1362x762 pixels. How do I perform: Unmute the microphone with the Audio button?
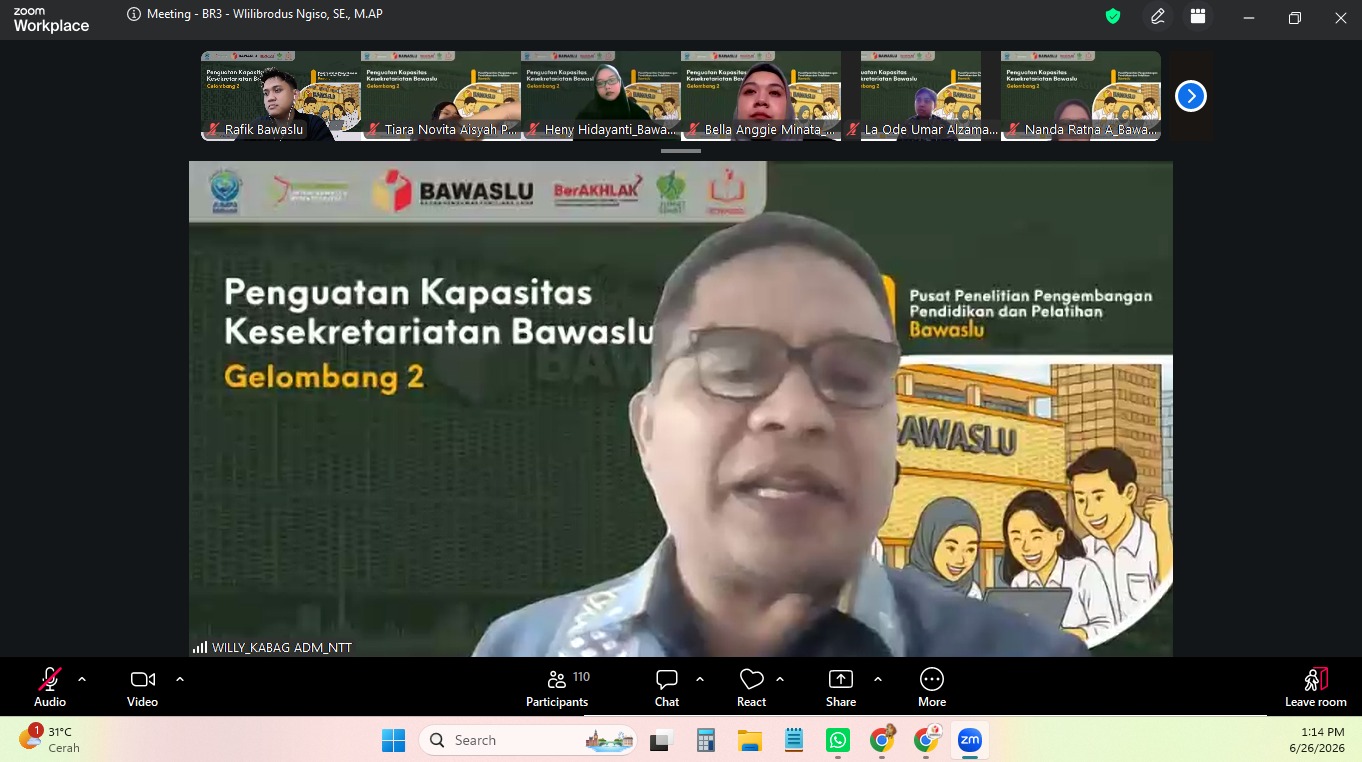50,687
